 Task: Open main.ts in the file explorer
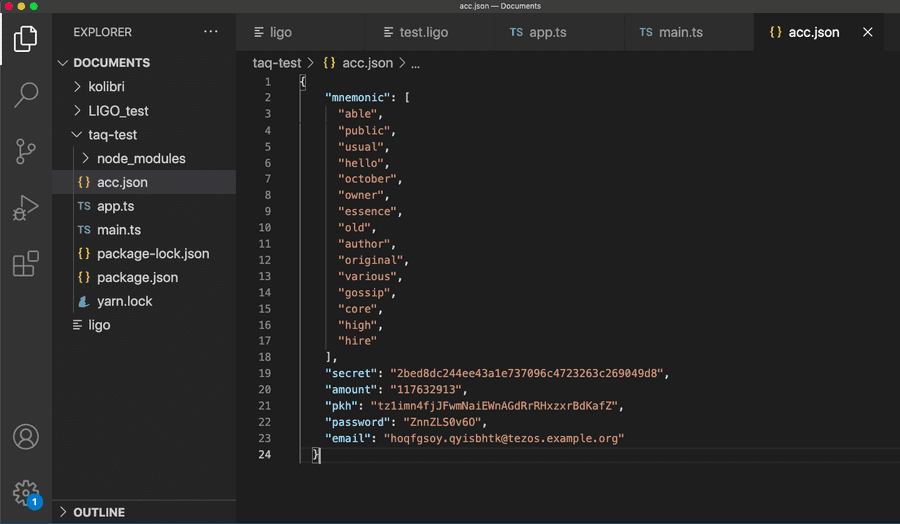tap(118, 230)
